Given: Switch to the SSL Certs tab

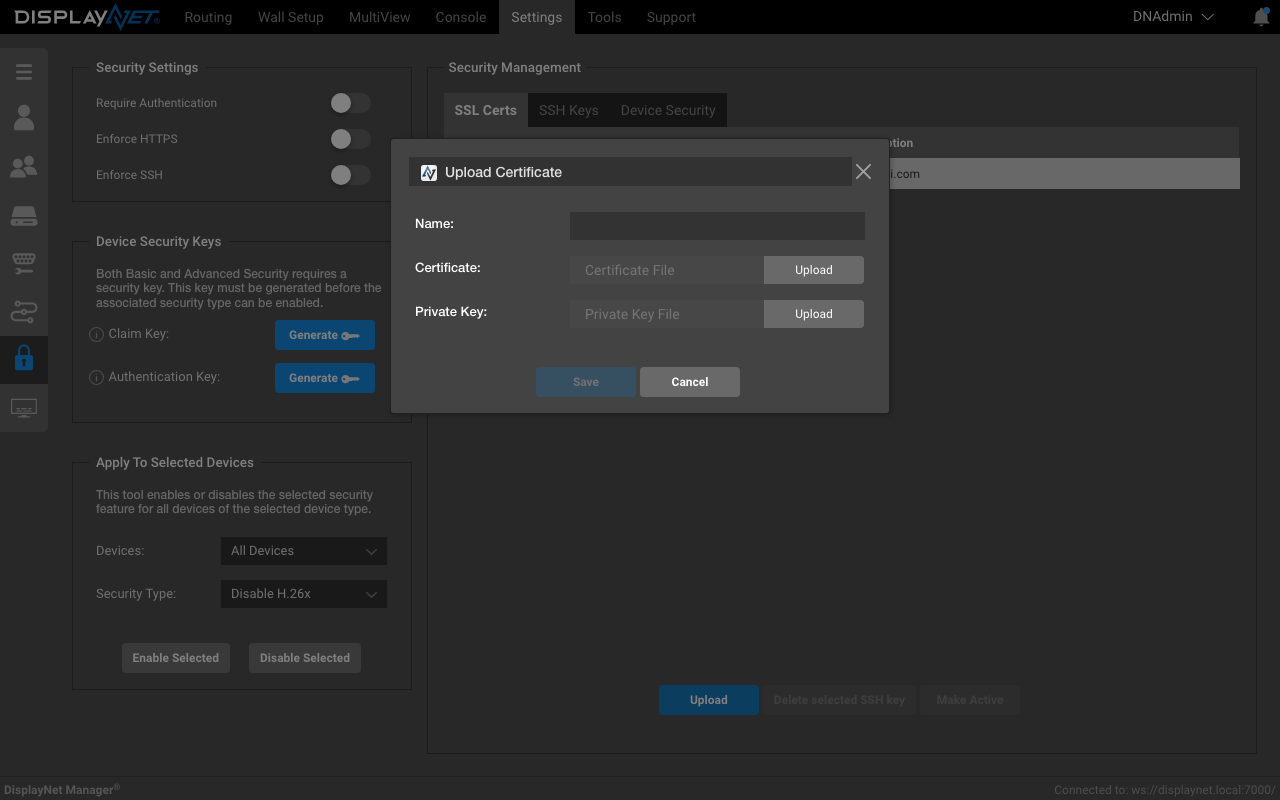Looking at the screenshot, I should coord(486,110).
